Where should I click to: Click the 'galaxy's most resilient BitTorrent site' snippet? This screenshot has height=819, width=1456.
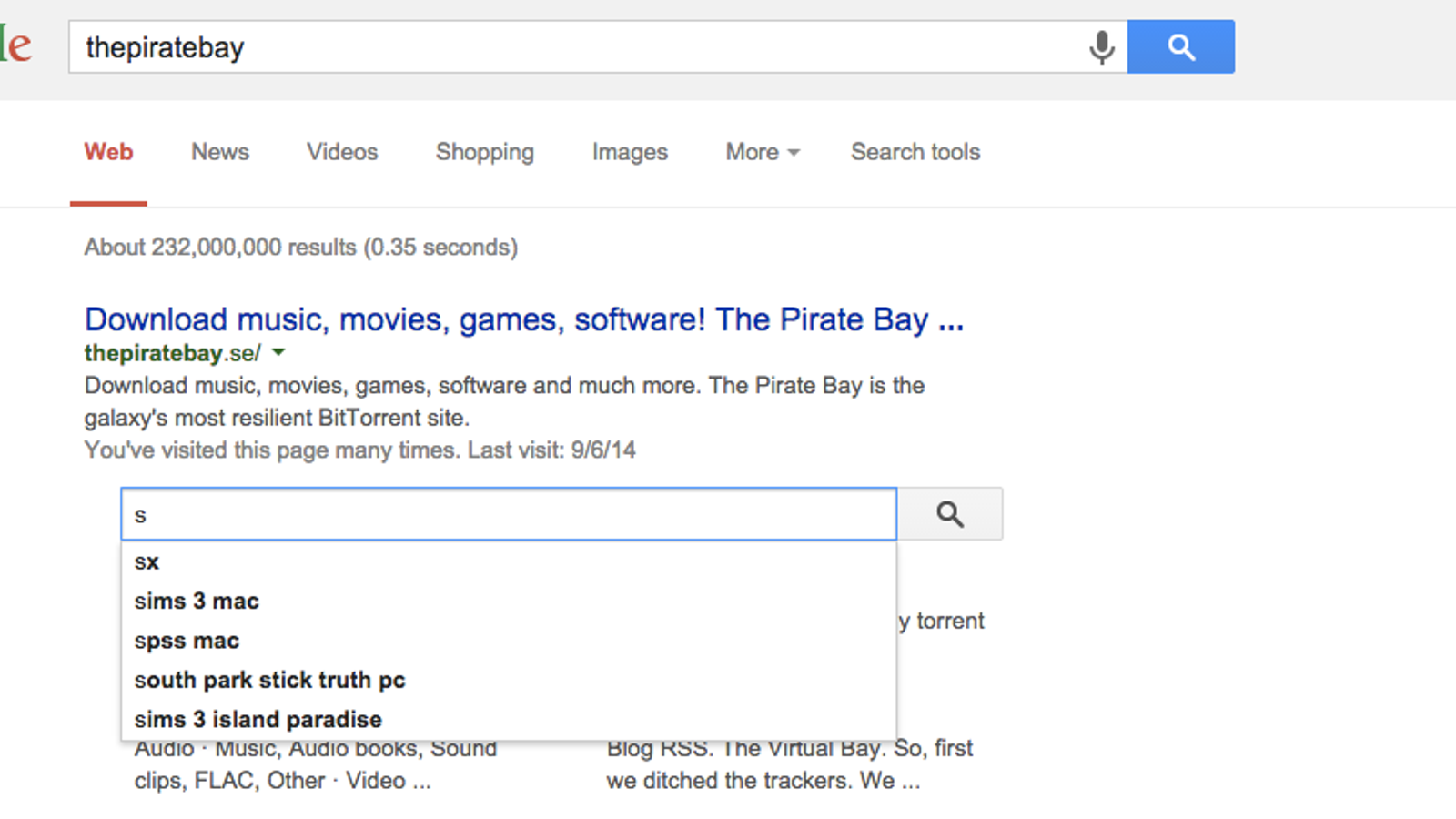click(277, 419)
